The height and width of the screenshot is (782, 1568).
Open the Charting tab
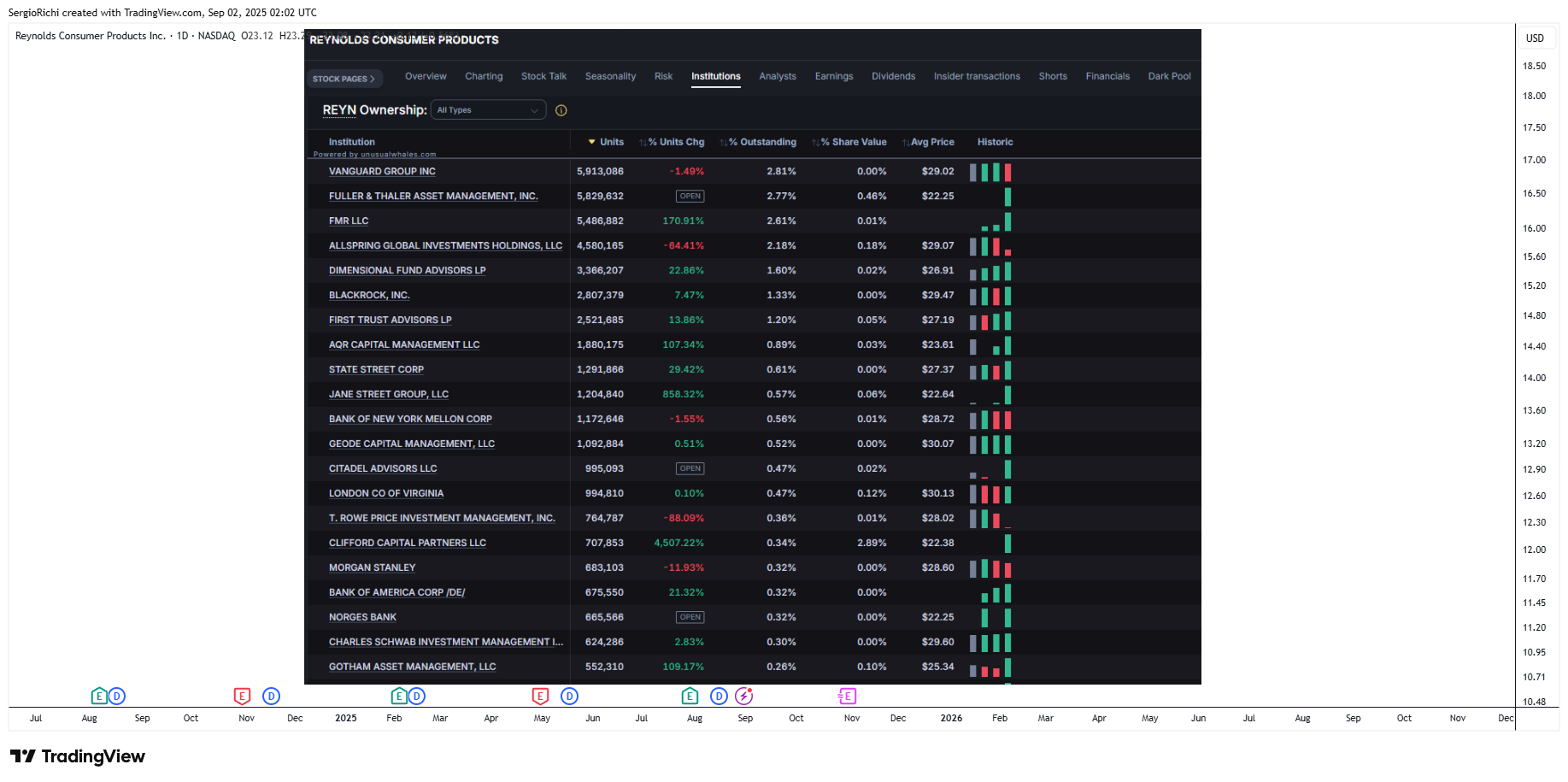click(484, 76)
